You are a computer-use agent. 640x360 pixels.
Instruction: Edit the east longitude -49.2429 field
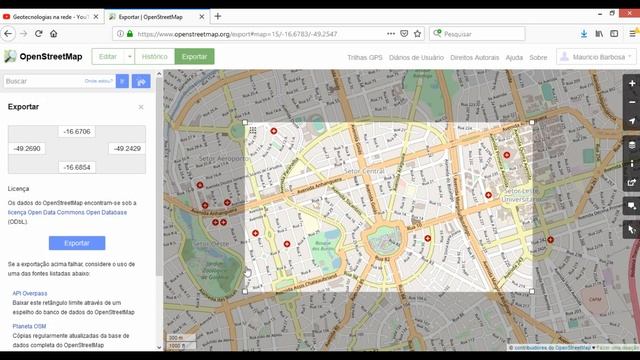(127, 149)
